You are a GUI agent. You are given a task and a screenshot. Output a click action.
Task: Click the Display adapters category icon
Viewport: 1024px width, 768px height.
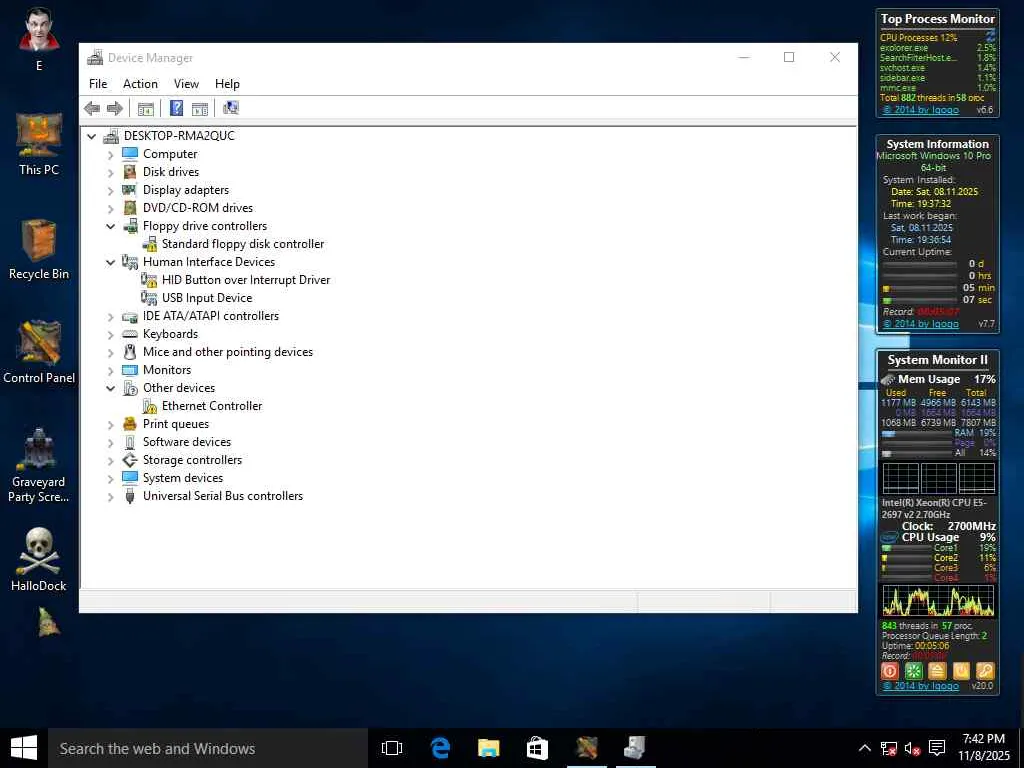coord(129,190)
